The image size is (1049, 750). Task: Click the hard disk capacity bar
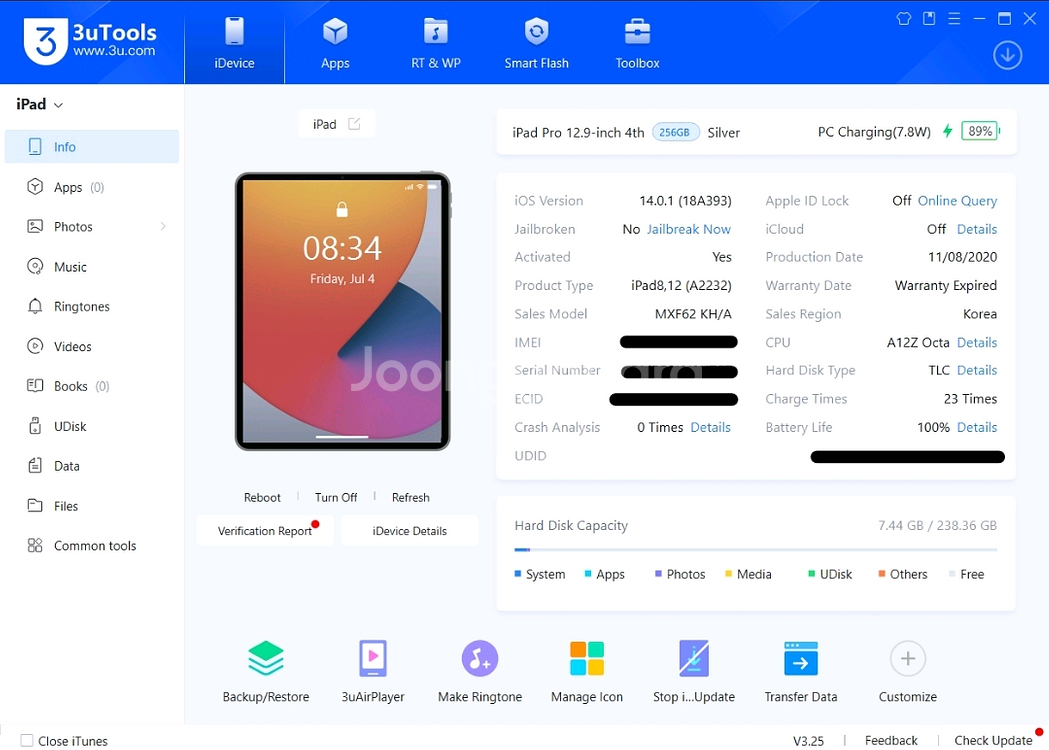(755, 549)
